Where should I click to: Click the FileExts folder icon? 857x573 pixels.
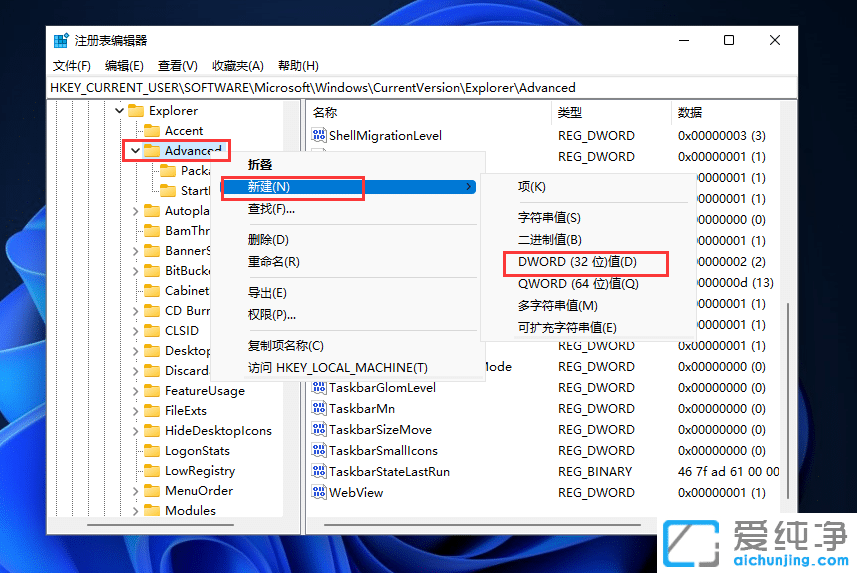click(152, 411)
